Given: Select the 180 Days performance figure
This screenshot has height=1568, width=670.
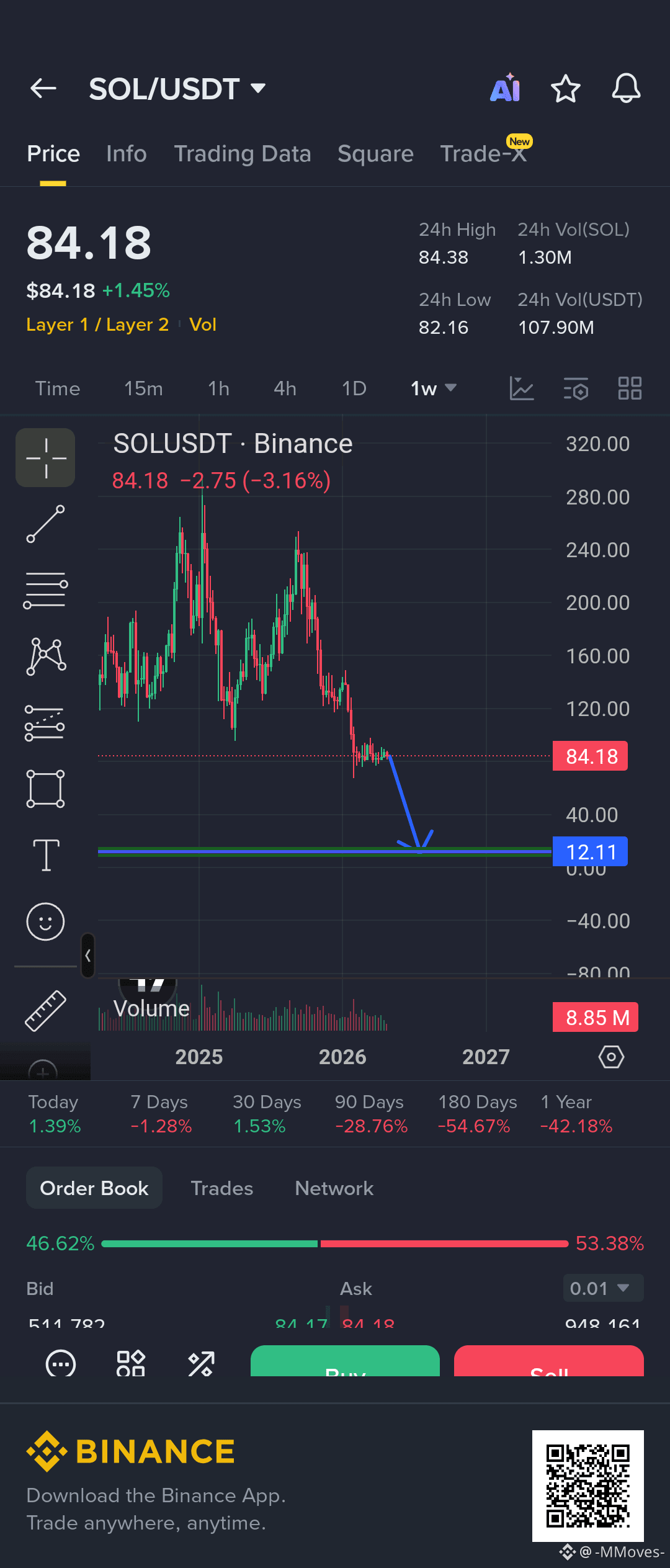Looking at the screenshot, I should (477, 1114).
